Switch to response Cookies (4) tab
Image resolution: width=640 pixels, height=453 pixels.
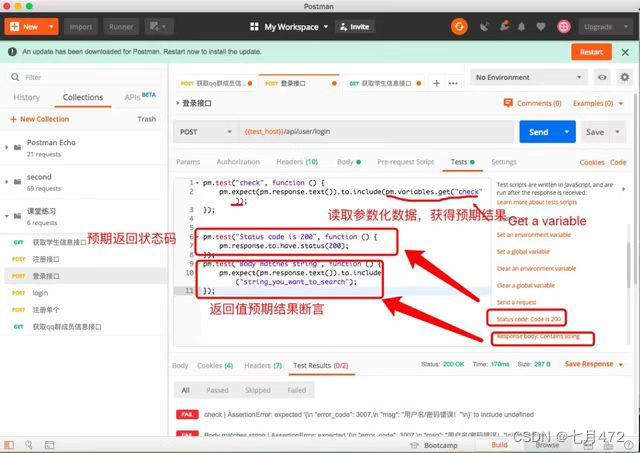coord(215,366)
